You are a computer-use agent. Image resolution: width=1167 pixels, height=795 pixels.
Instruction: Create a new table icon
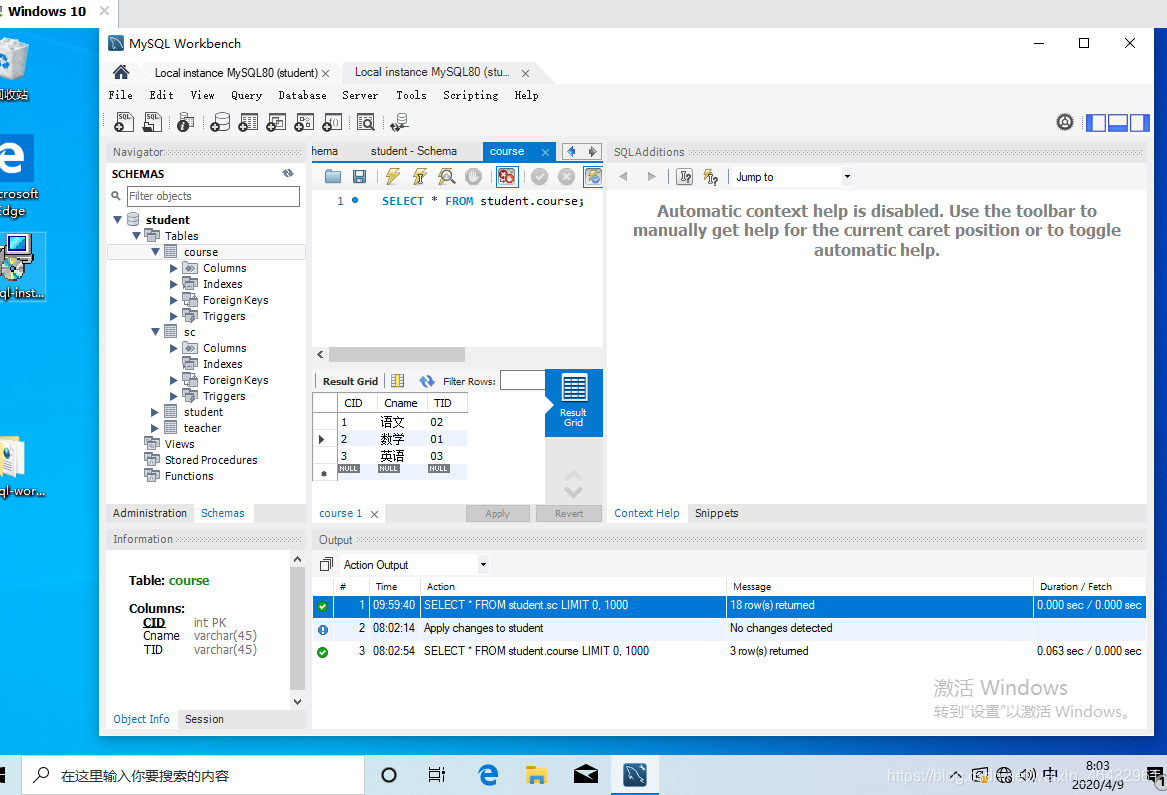(248, 122)
